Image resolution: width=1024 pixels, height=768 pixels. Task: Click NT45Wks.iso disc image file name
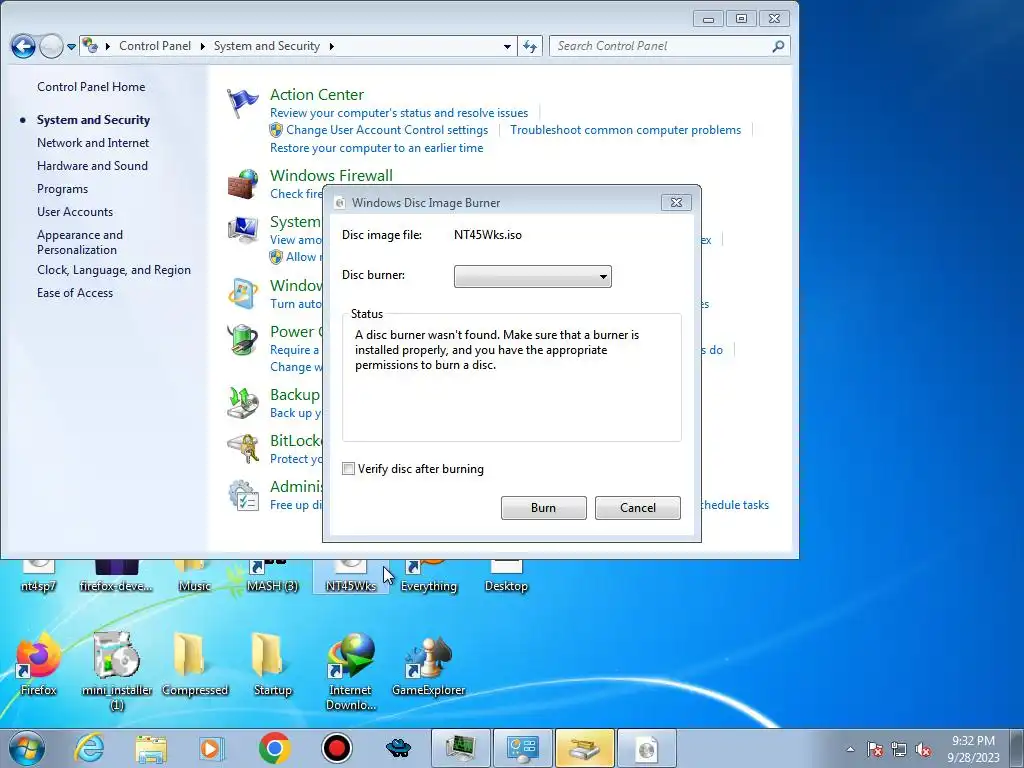[488, 235]
